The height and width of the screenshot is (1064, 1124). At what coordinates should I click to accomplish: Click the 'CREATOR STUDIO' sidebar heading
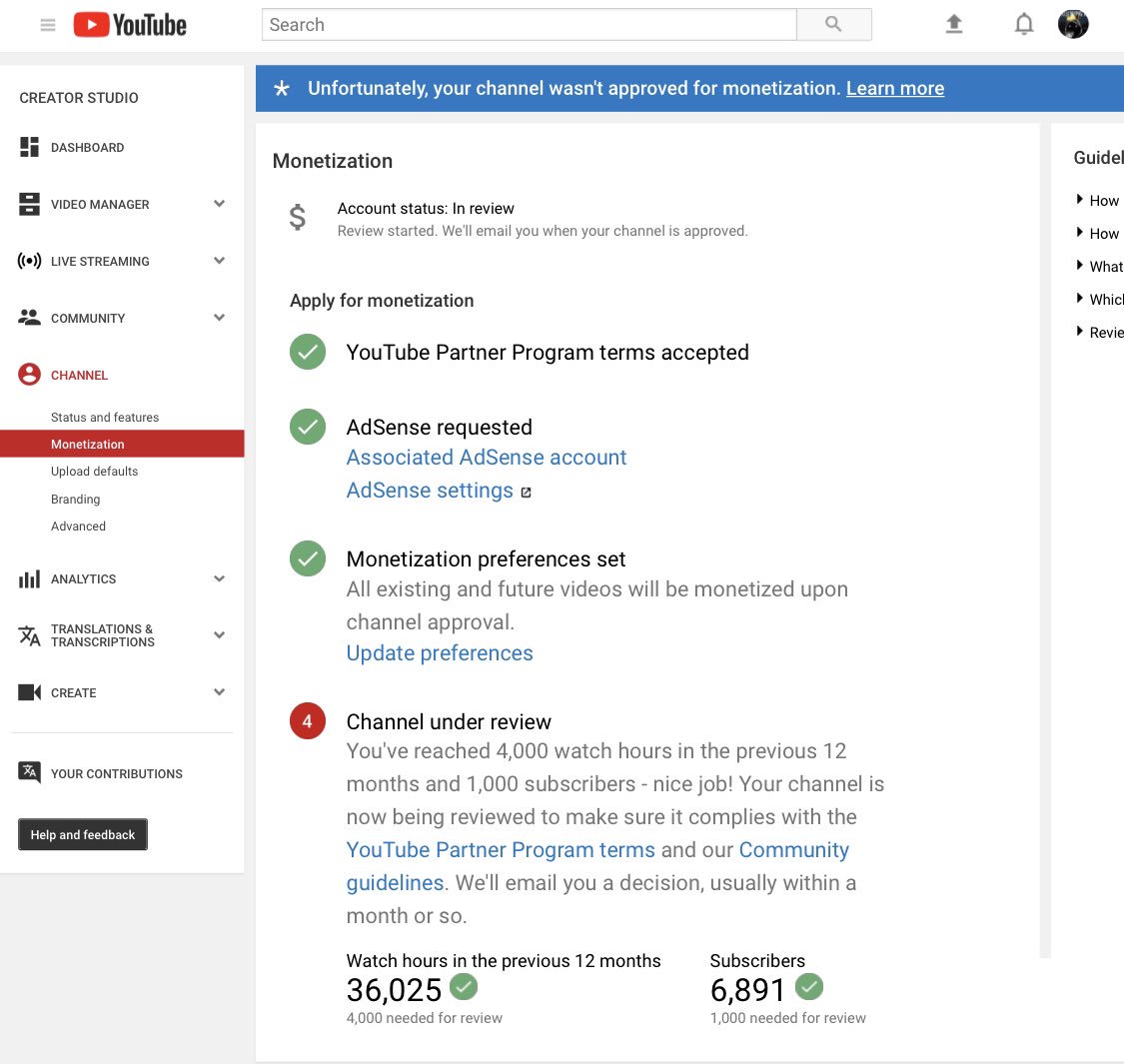point(79,98)
